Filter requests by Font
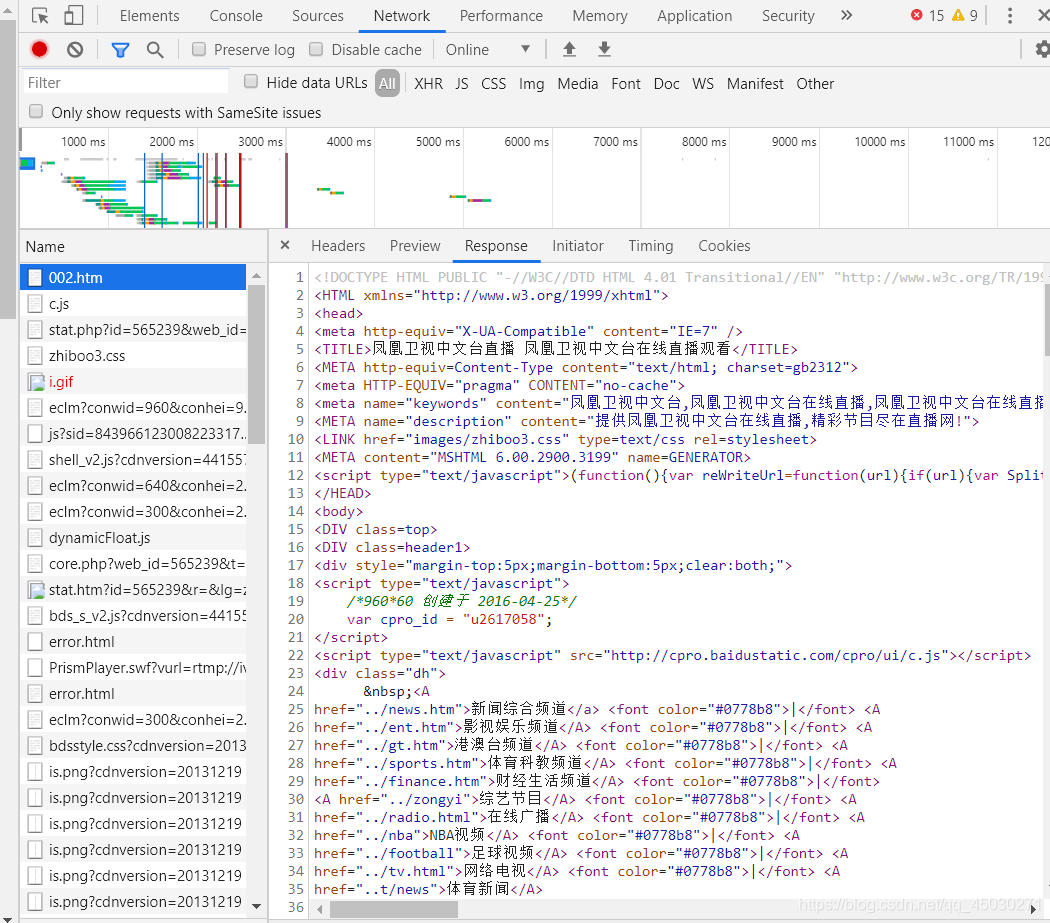Screen dimensions: 1050x923 pyautogui.click(x=626, y=84)
